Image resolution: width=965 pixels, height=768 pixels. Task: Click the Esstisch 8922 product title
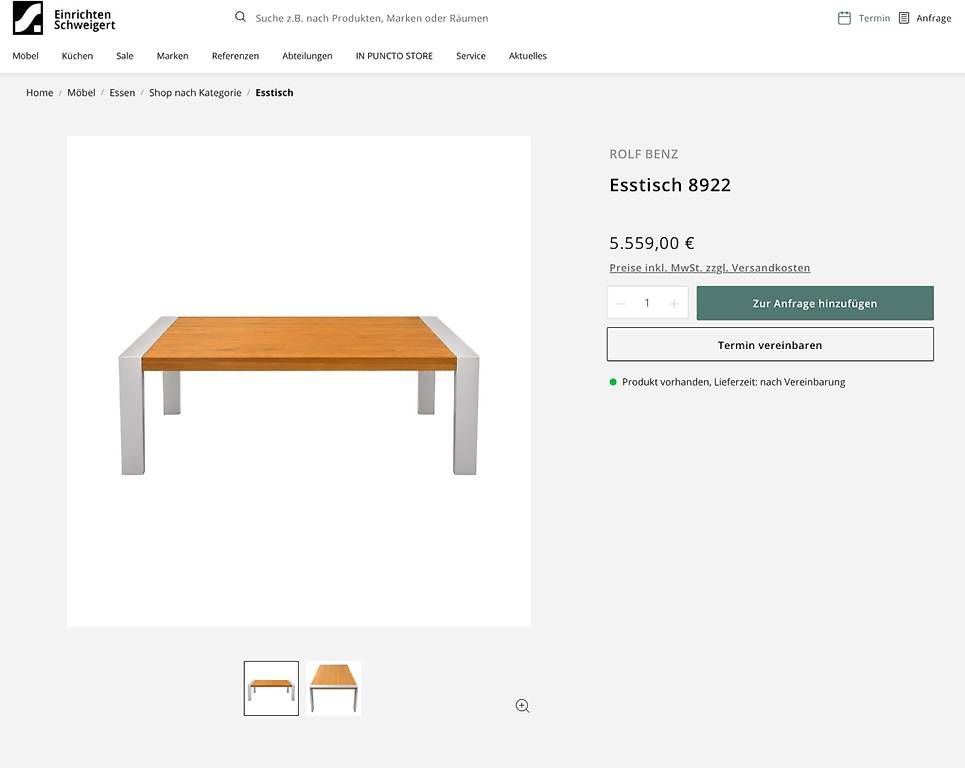(x=670, y=185)
